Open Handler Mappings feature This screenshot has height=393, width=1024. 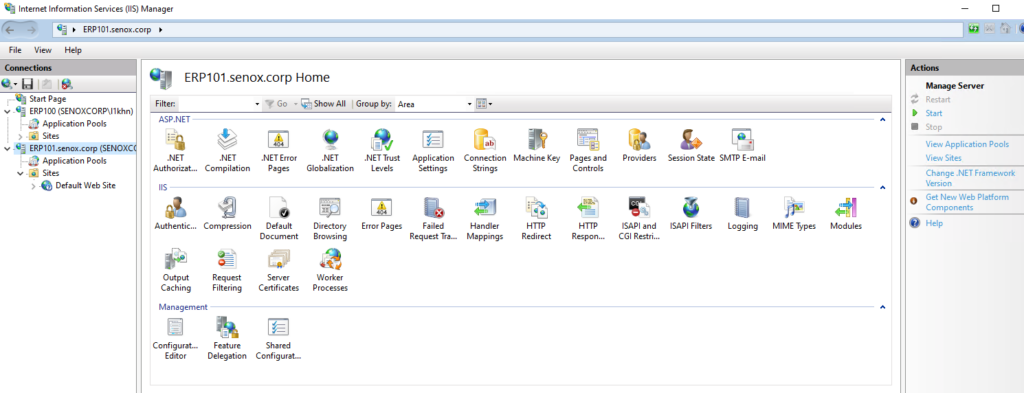coord(485,219)
